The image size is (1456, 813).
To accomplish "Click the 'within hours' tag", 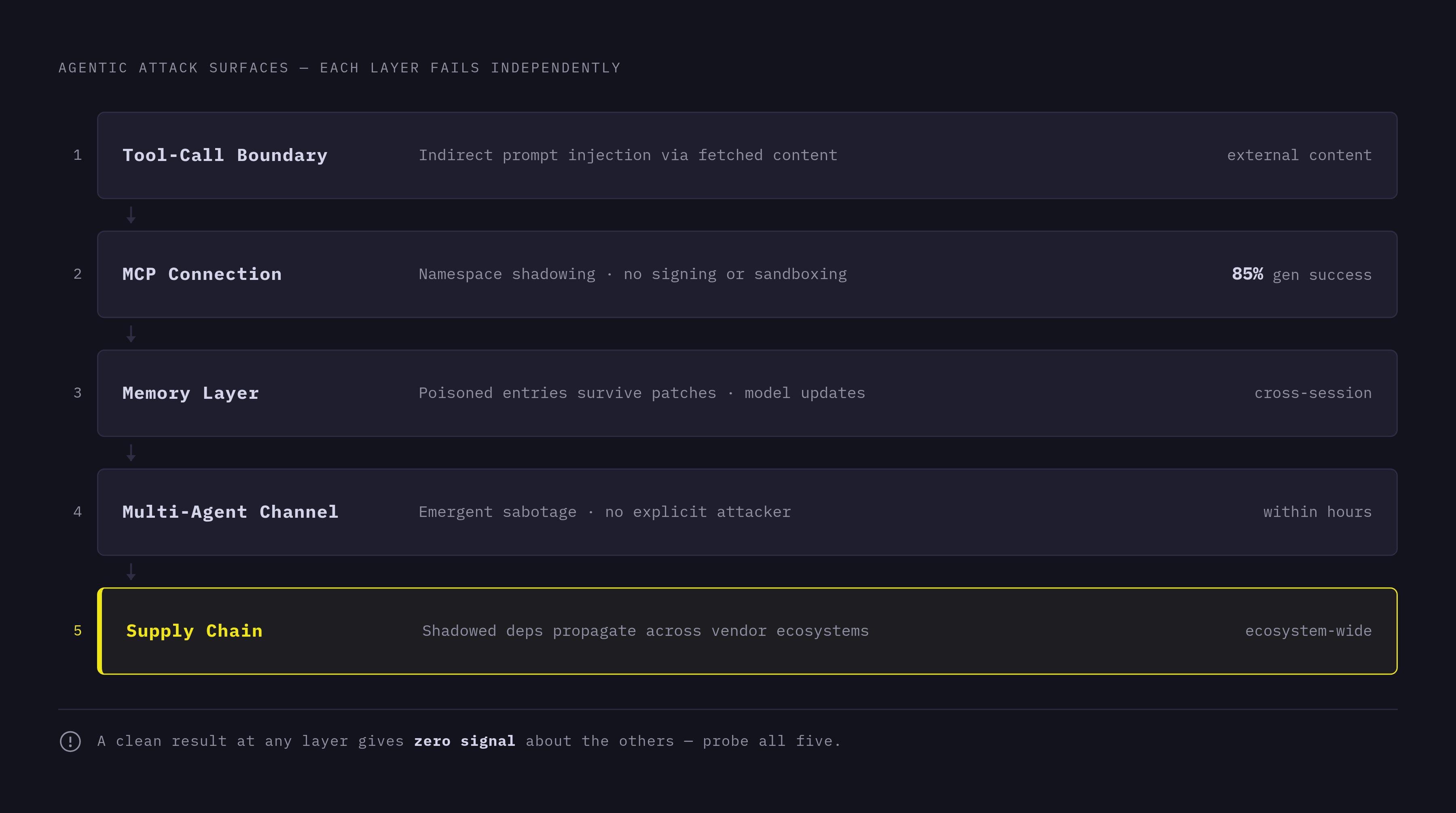I will 1318,512.
